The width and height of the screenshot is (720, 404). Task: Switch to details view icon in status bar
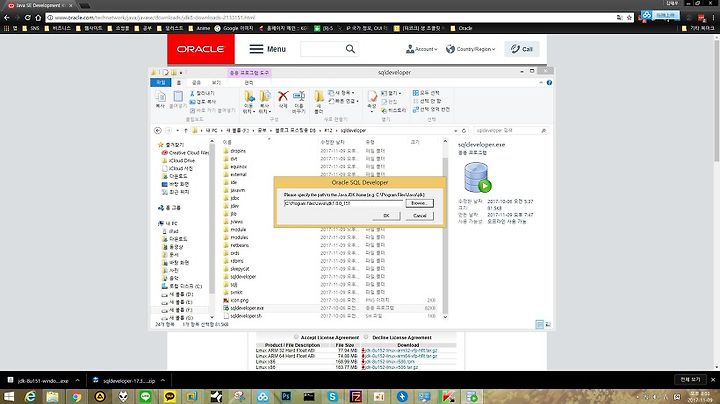(540, 325)
